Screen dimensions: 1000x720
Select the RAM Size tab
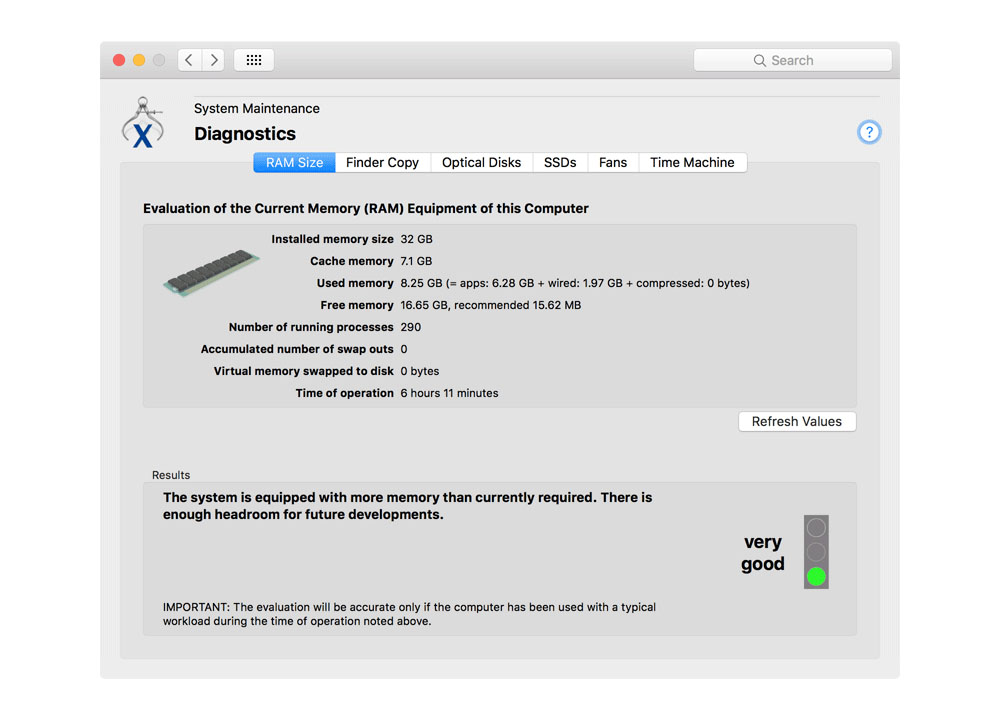click(294, 162)
